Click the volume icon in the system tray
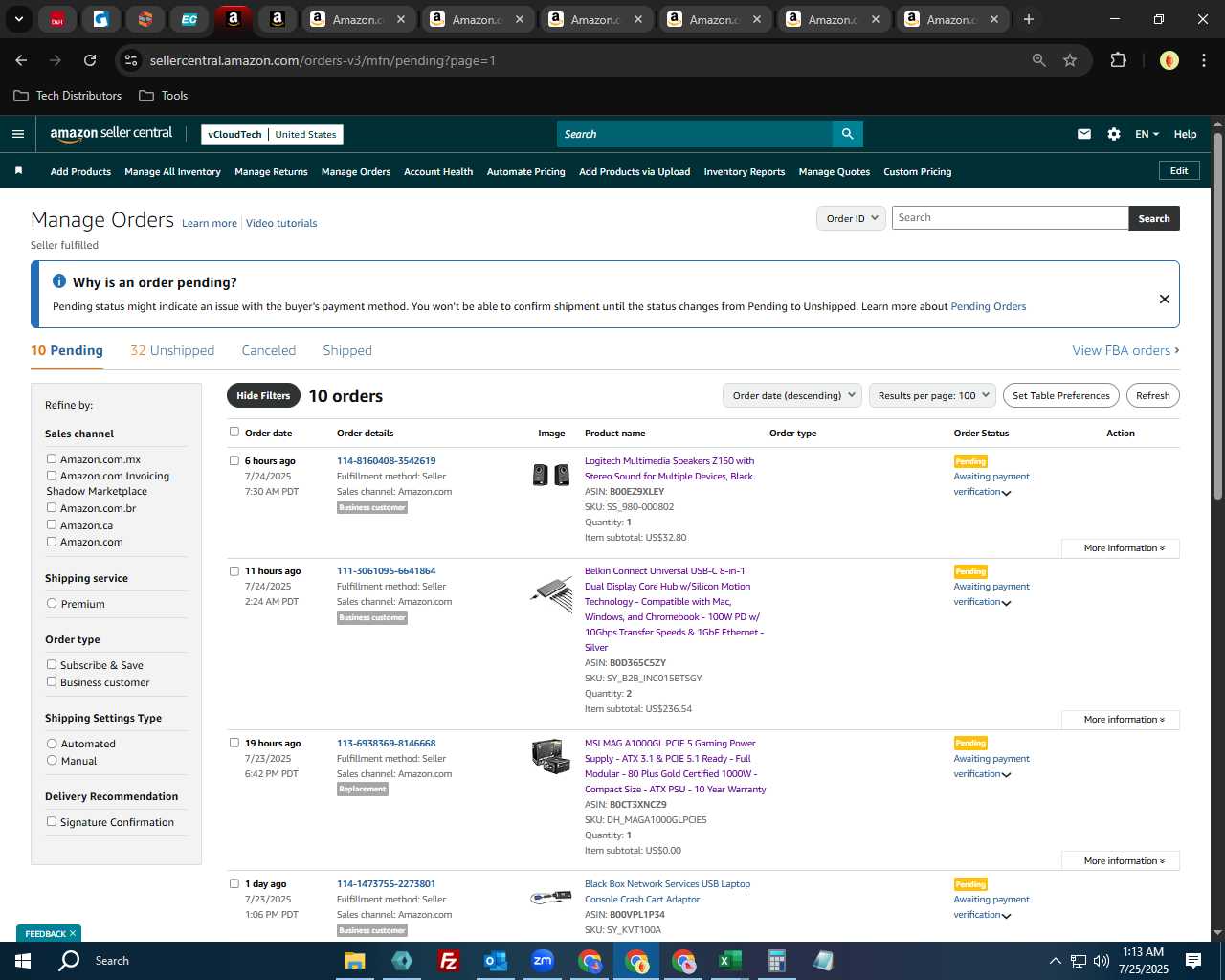The image size is (1225, 980). [x=1102, y=961]
